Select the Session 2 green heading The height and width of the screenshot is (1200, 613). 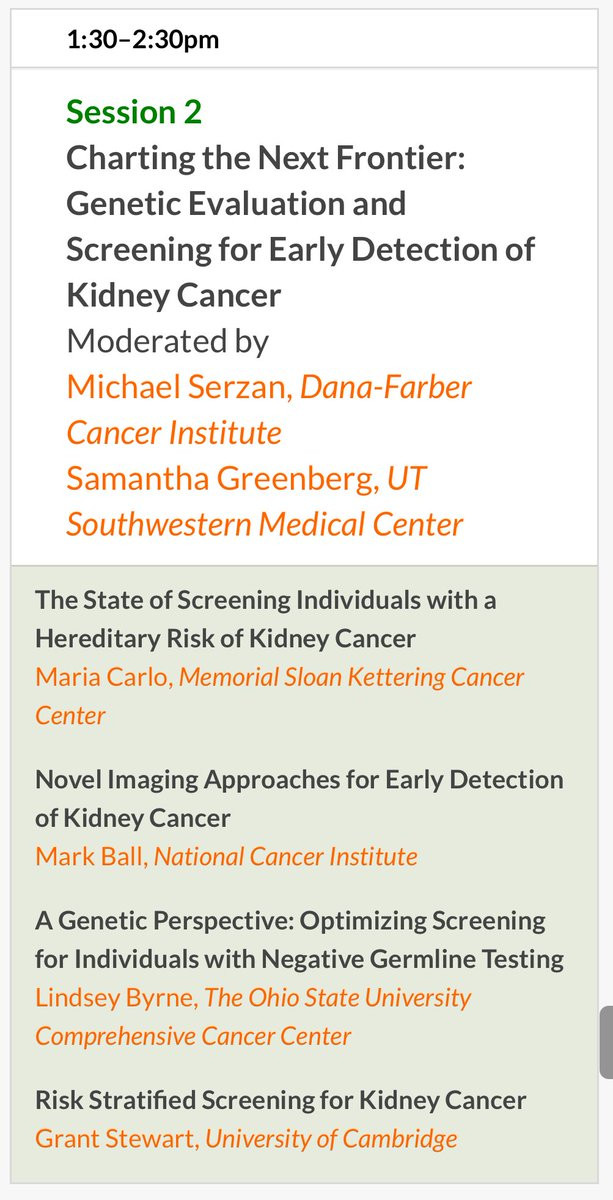click(x=134, y=112)
